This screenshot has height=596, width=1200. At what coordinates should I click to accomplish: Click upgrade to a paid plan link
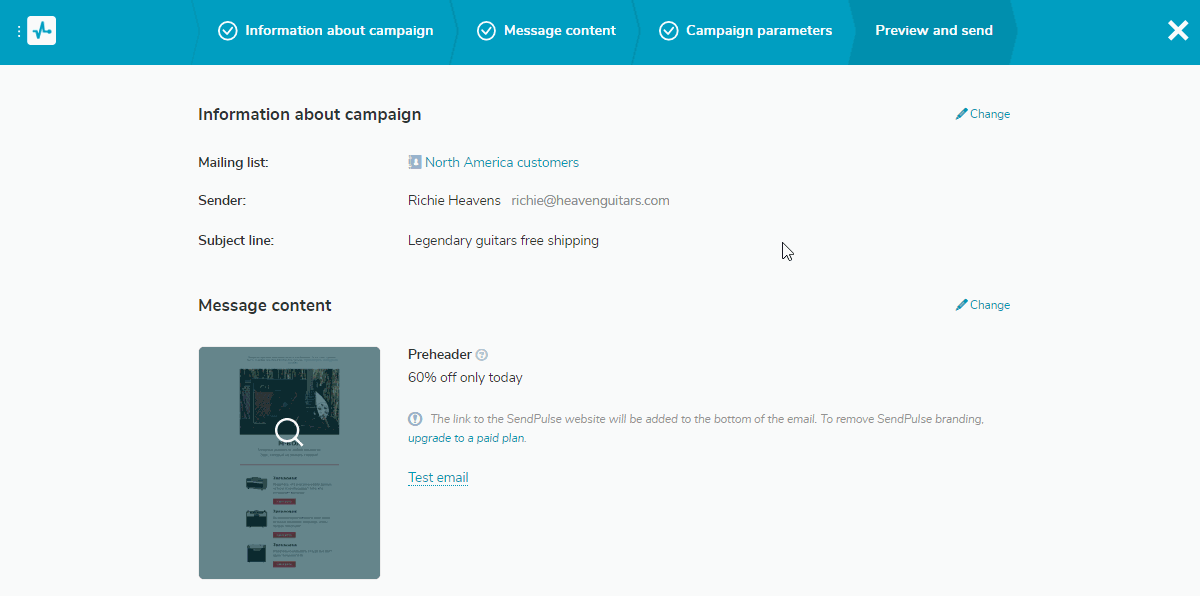click(466, 438)
